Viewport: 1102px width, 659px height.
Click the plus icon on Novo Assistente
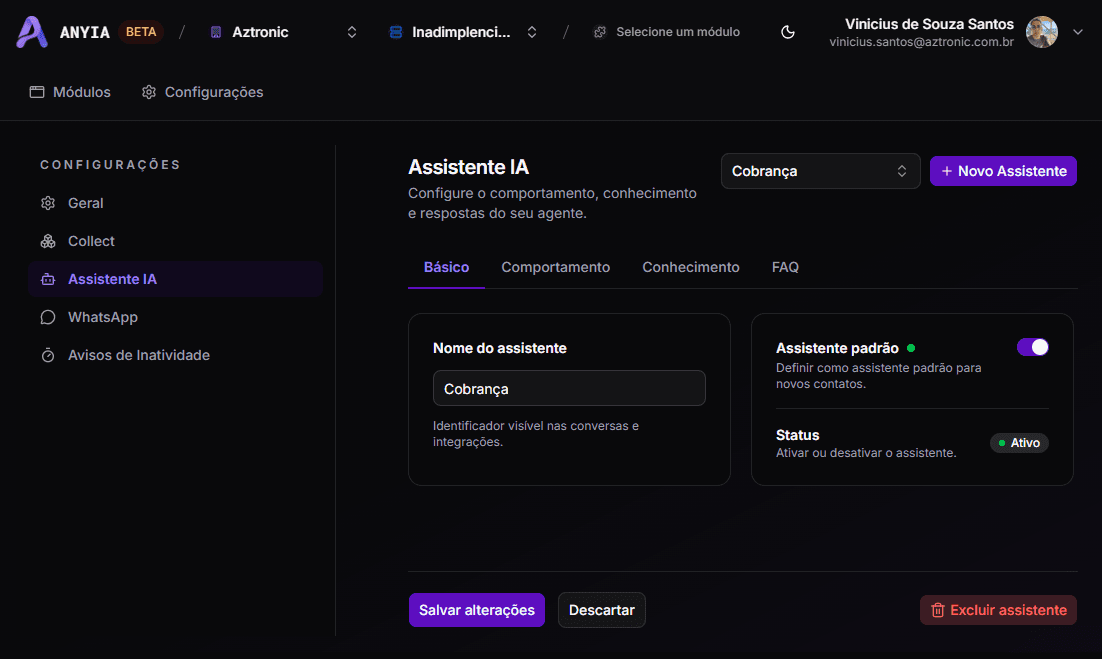click(947, 171)
